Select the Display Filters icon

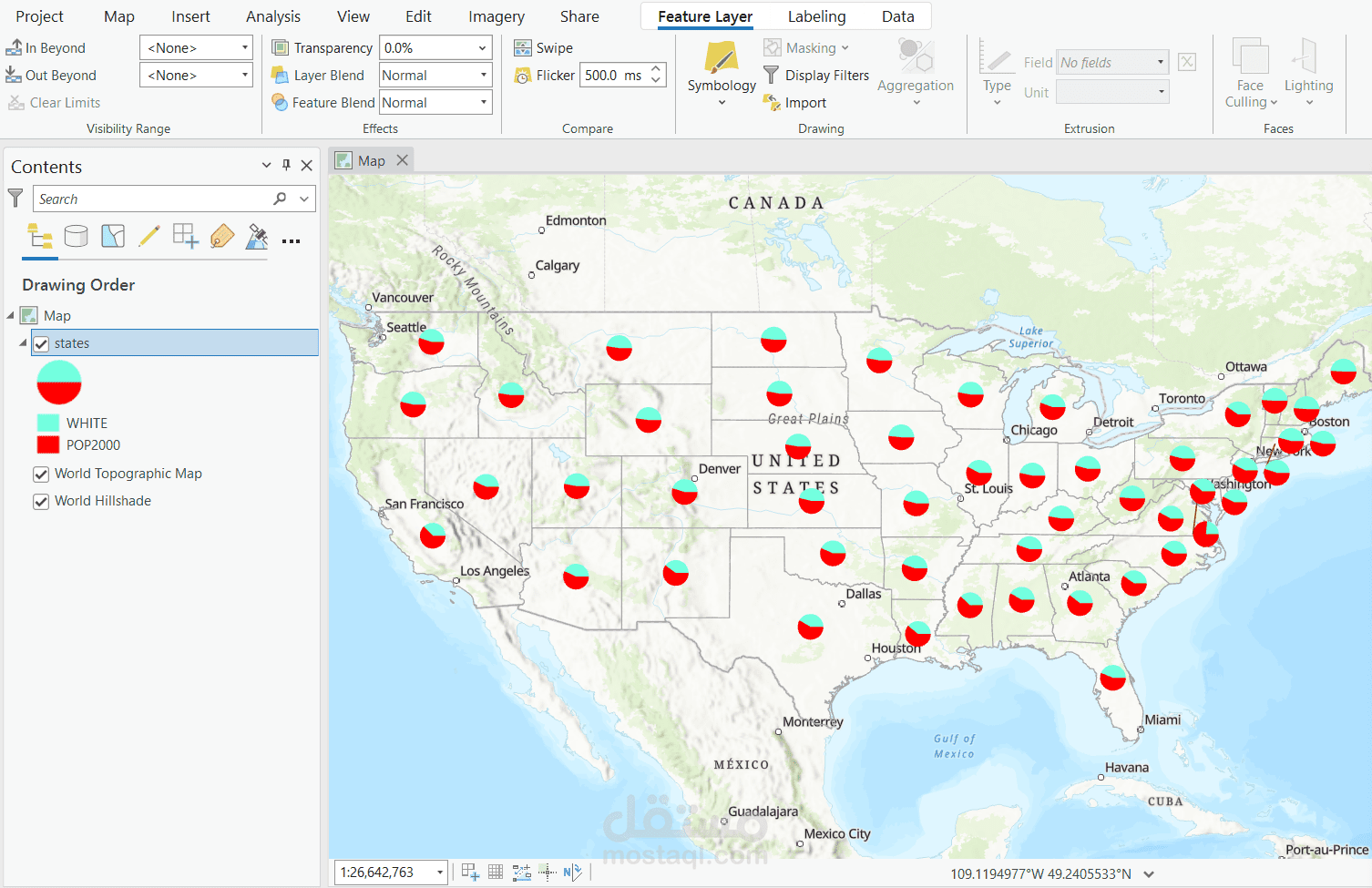[771, 75]
